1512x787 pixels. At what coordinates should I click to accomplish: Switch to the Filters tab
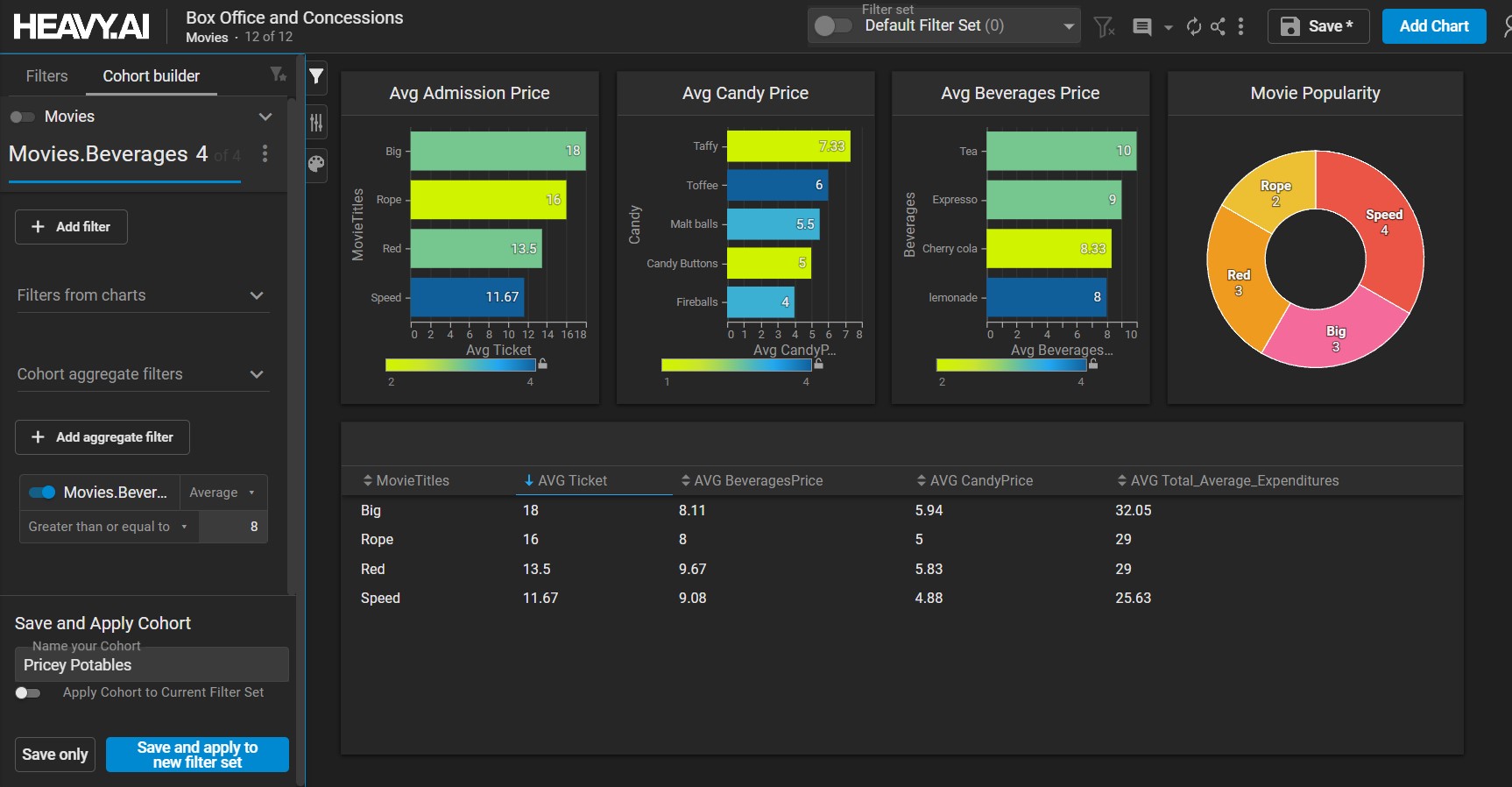pyautogui.click(x=46, y=76)
